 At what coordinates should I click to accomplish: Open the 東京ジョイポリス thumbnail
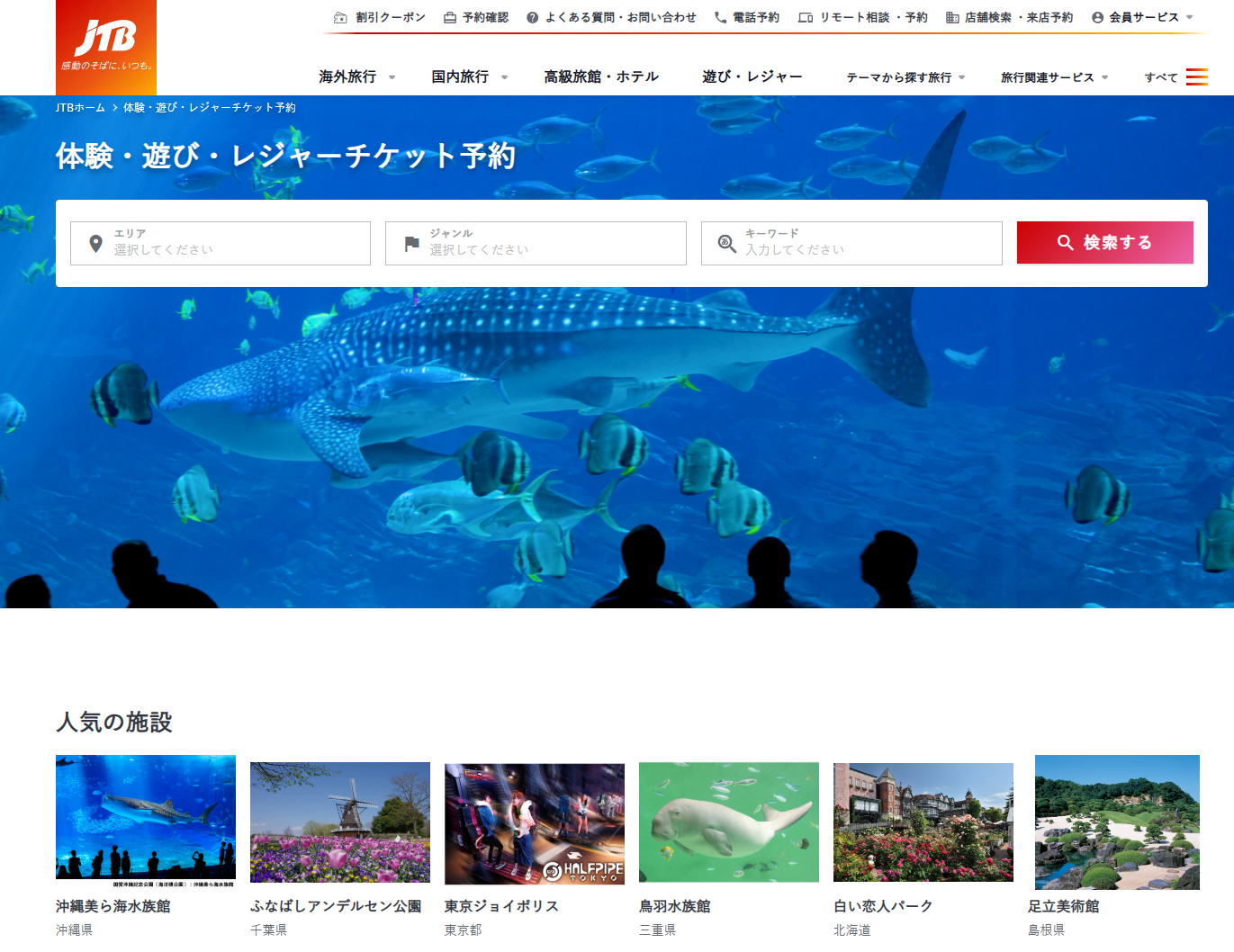535,823
